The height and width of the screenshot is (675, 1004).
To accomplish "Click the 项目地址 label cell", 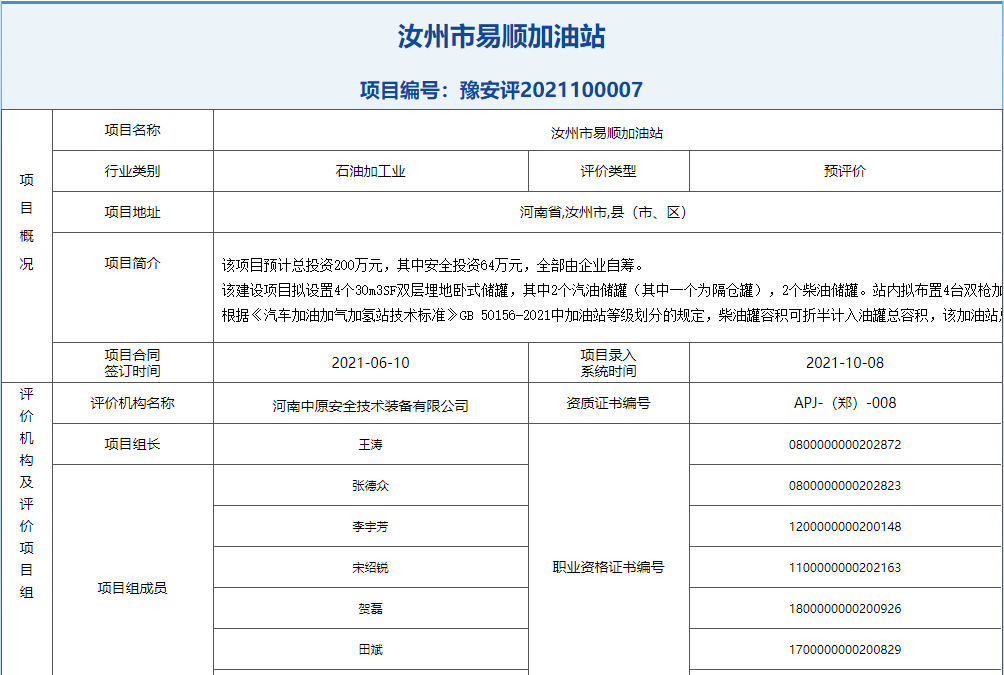I will coord(133,212).
